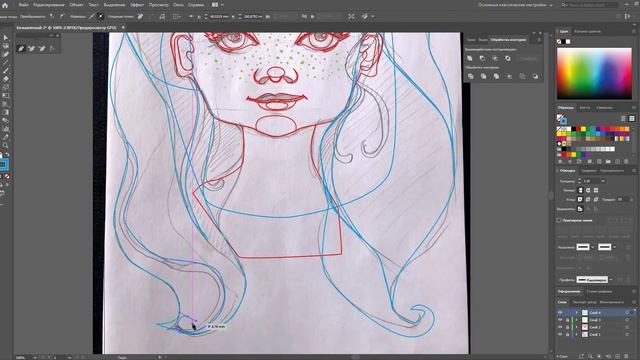
Task: Switch to Монтажные области tab
Action: [x=612, y=302]
